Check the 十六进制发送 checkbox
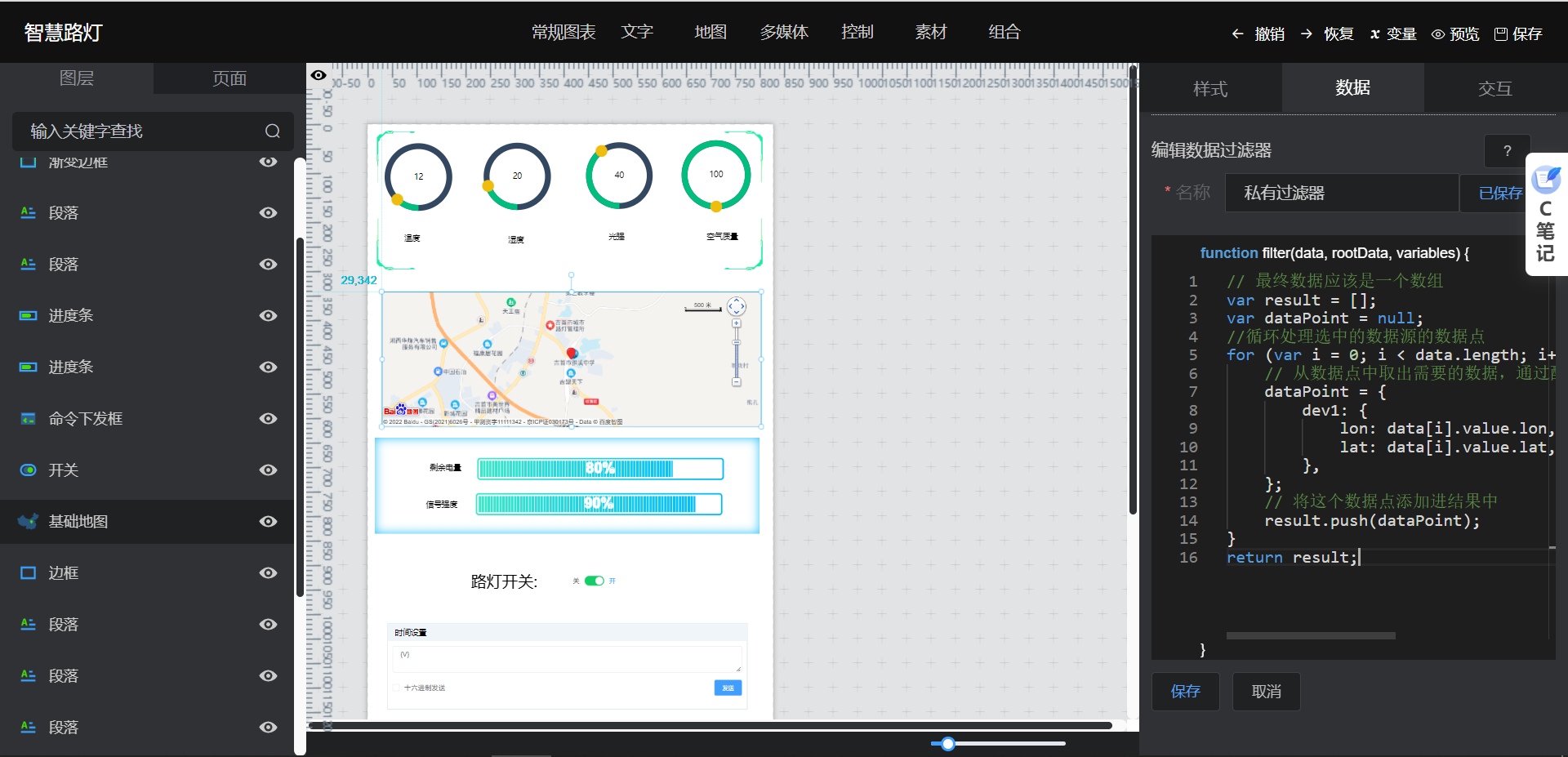This screenshot has height=757, width=1568. (x=396, y=688)
